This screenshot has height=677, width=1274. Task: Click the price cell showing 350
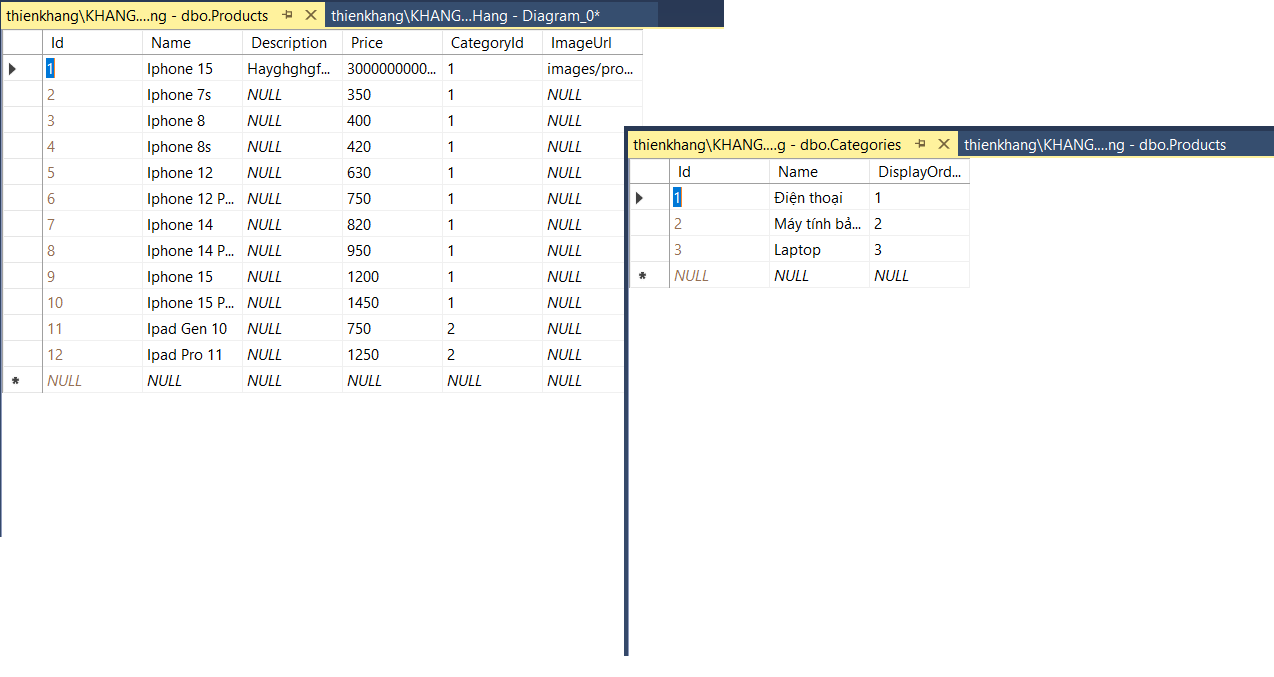click(392, 95)
